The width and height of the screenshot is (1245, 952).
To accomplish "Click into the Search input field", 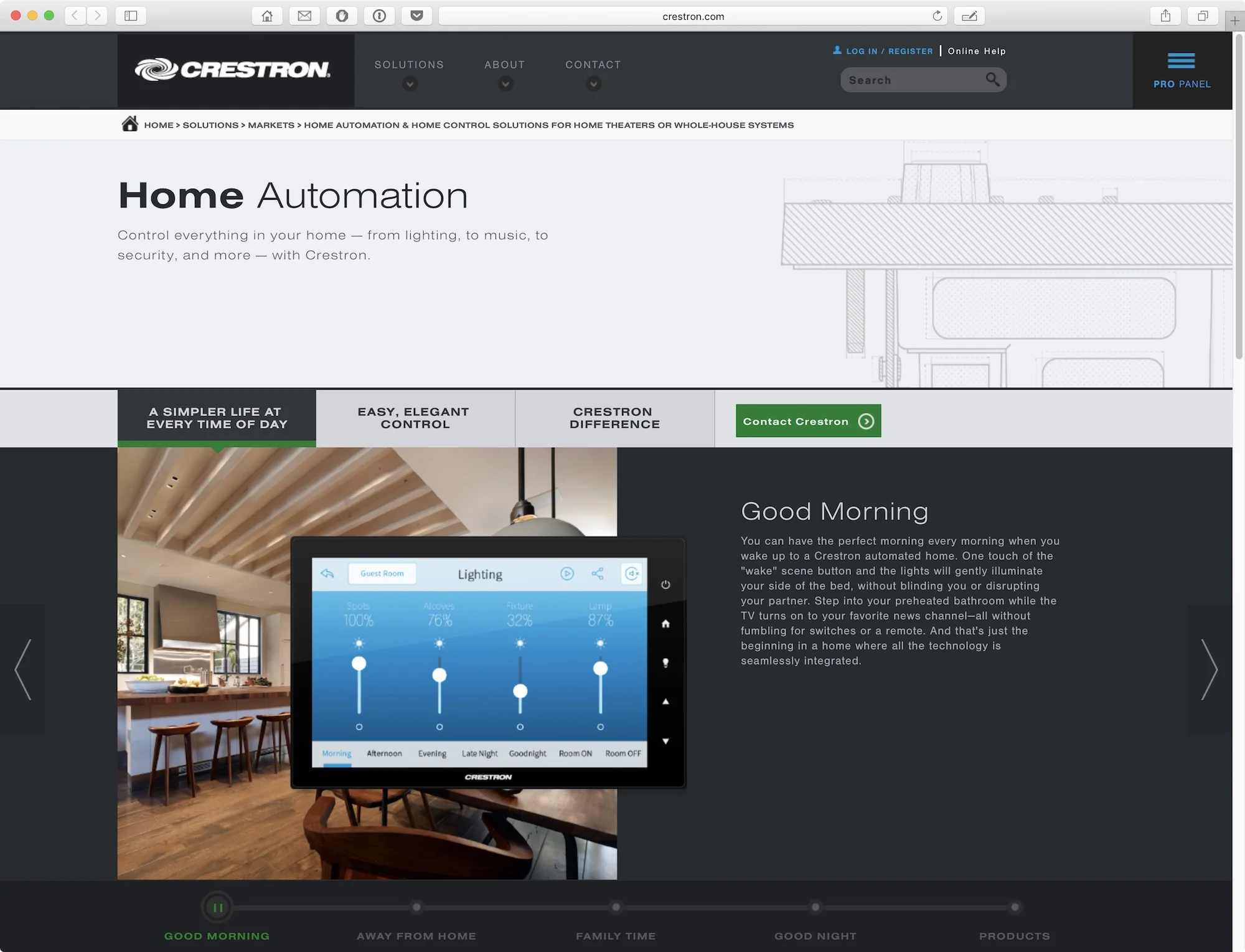I will (909, 80).
